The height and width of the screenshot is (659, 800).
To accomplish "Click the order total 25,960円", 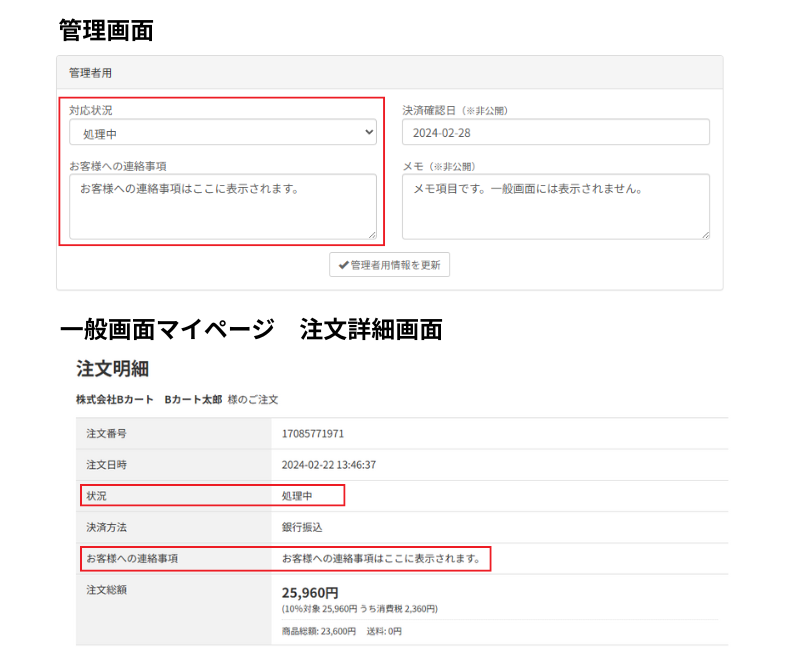I will pyautogui.click(x=310, y=592).
